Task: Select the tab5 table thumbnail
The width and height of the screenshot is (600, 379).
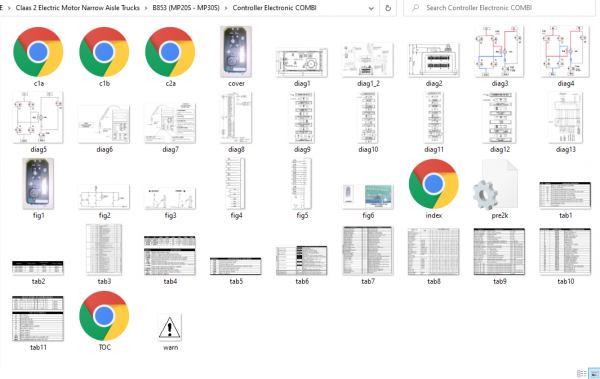Action: (236, 266)
